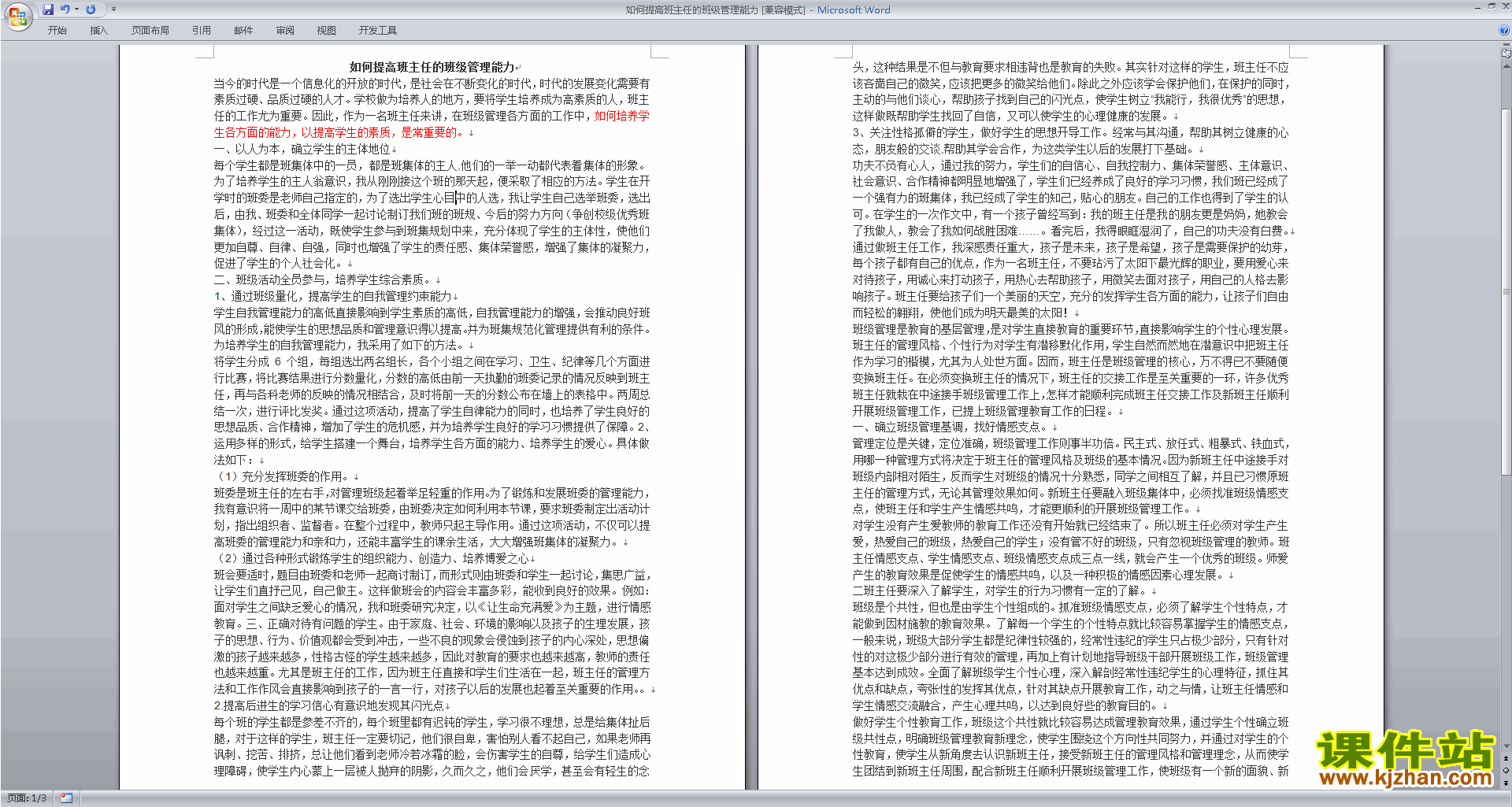Click the vertical scrollbar thumb
Screen dimensions: 1512x807
pos(1506,291)
